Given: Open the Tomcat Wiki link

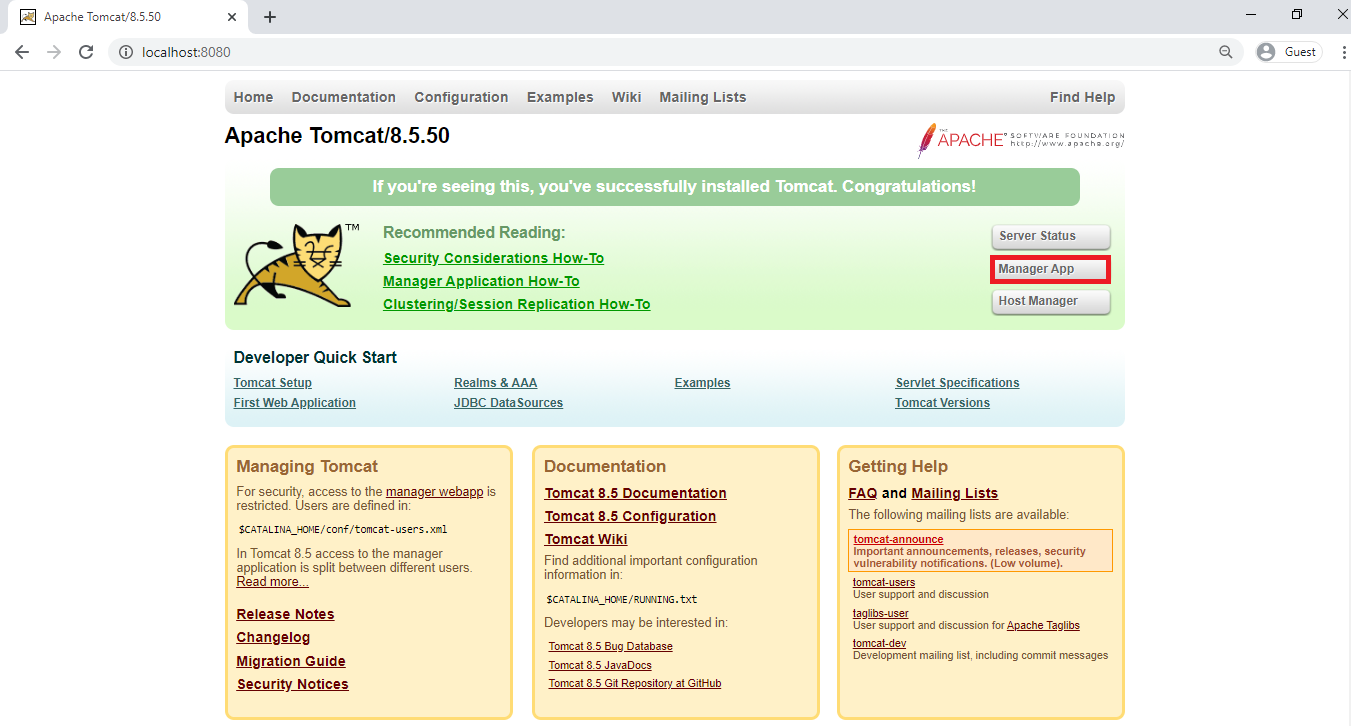Looking at the screenshot, I should tap(586, 539).
